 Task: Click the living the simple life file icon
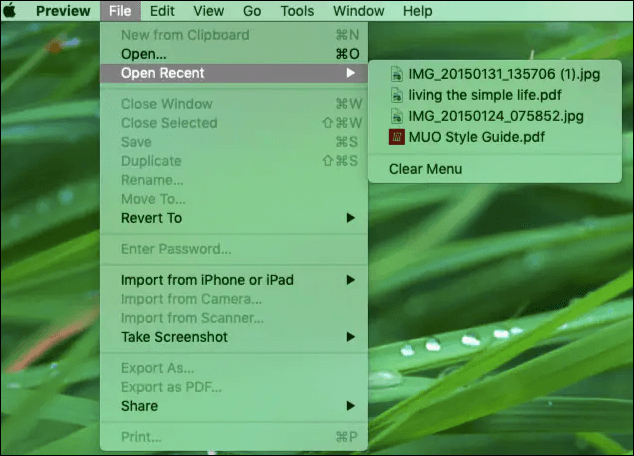[396, 95]
